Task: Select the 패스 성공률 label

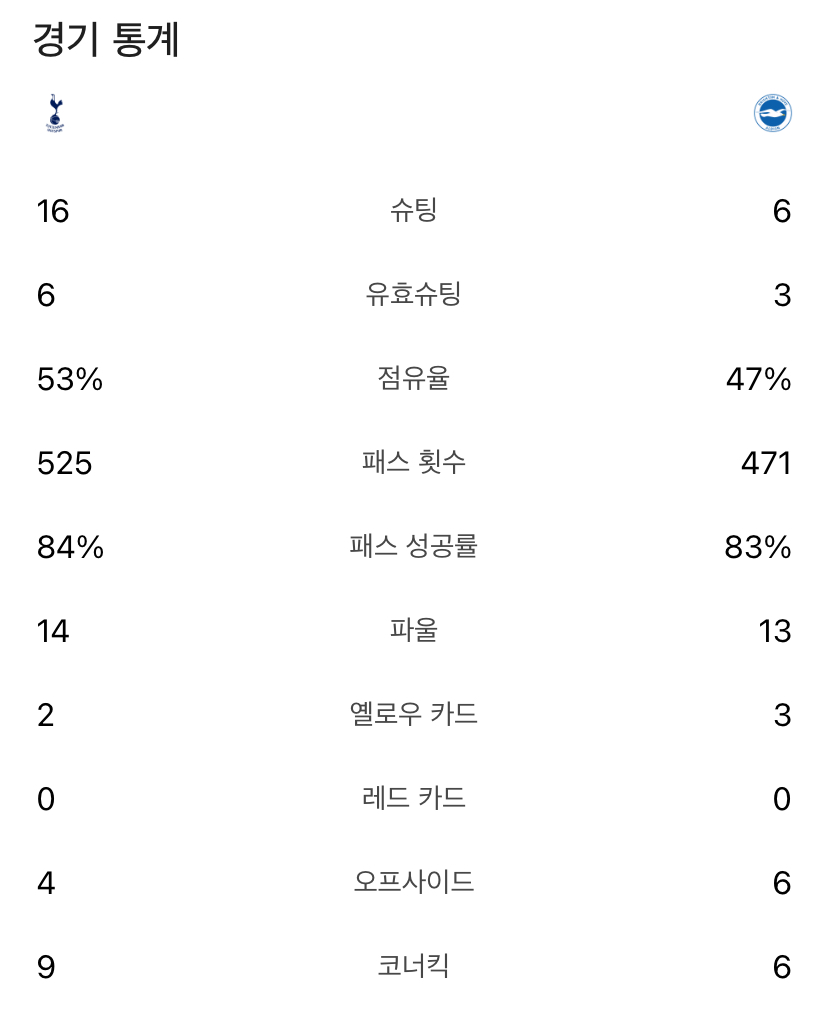Action: [413, 546]
